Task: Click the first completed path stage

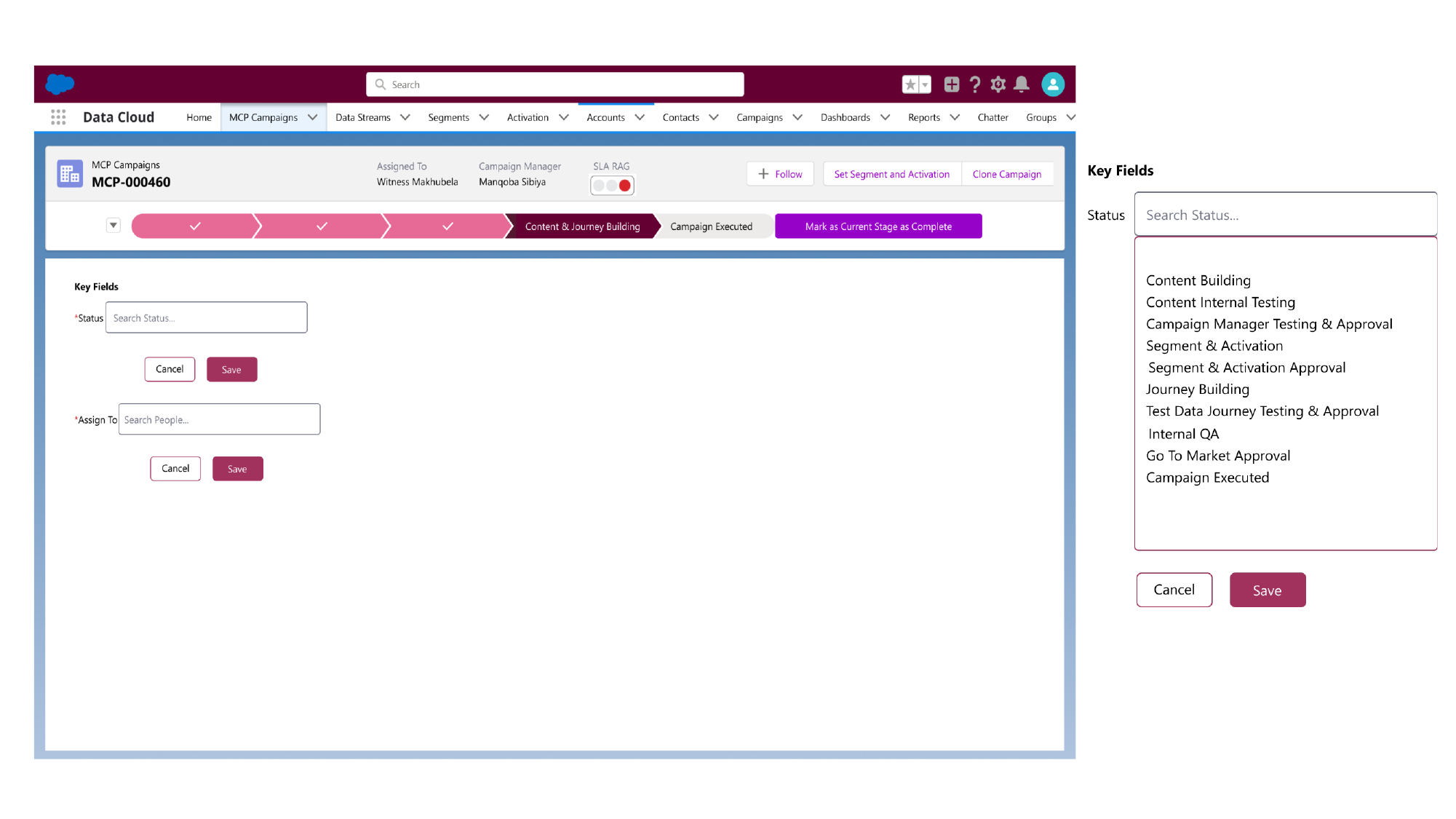Action: point(195,226)
